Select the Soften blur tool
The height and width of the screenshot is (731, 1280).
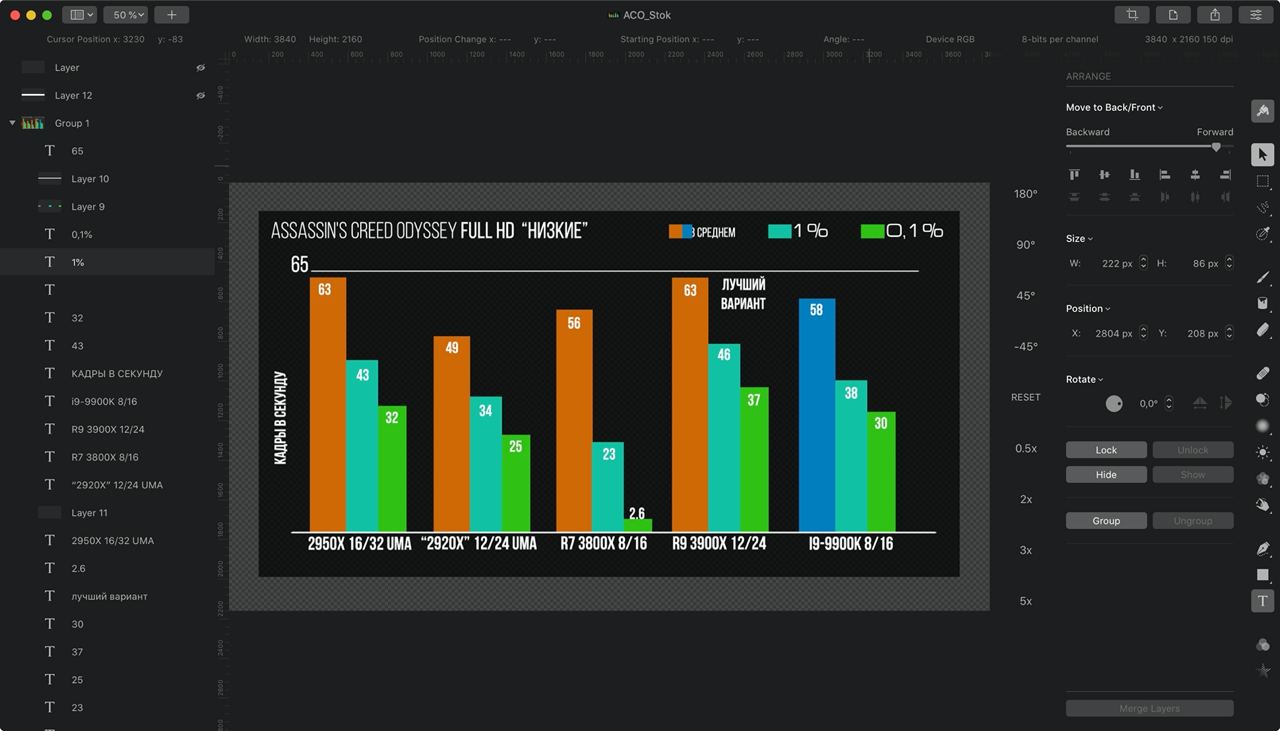[1262, 425]
